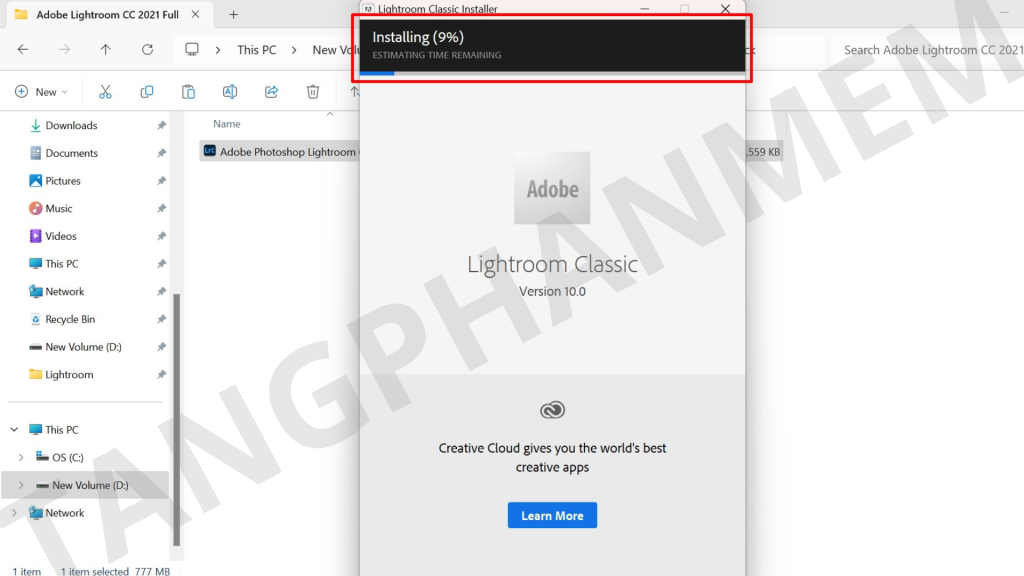Click the Rename icon in toolbar
The width and height of the screenshot is (1024, 576).
point(229,92)
